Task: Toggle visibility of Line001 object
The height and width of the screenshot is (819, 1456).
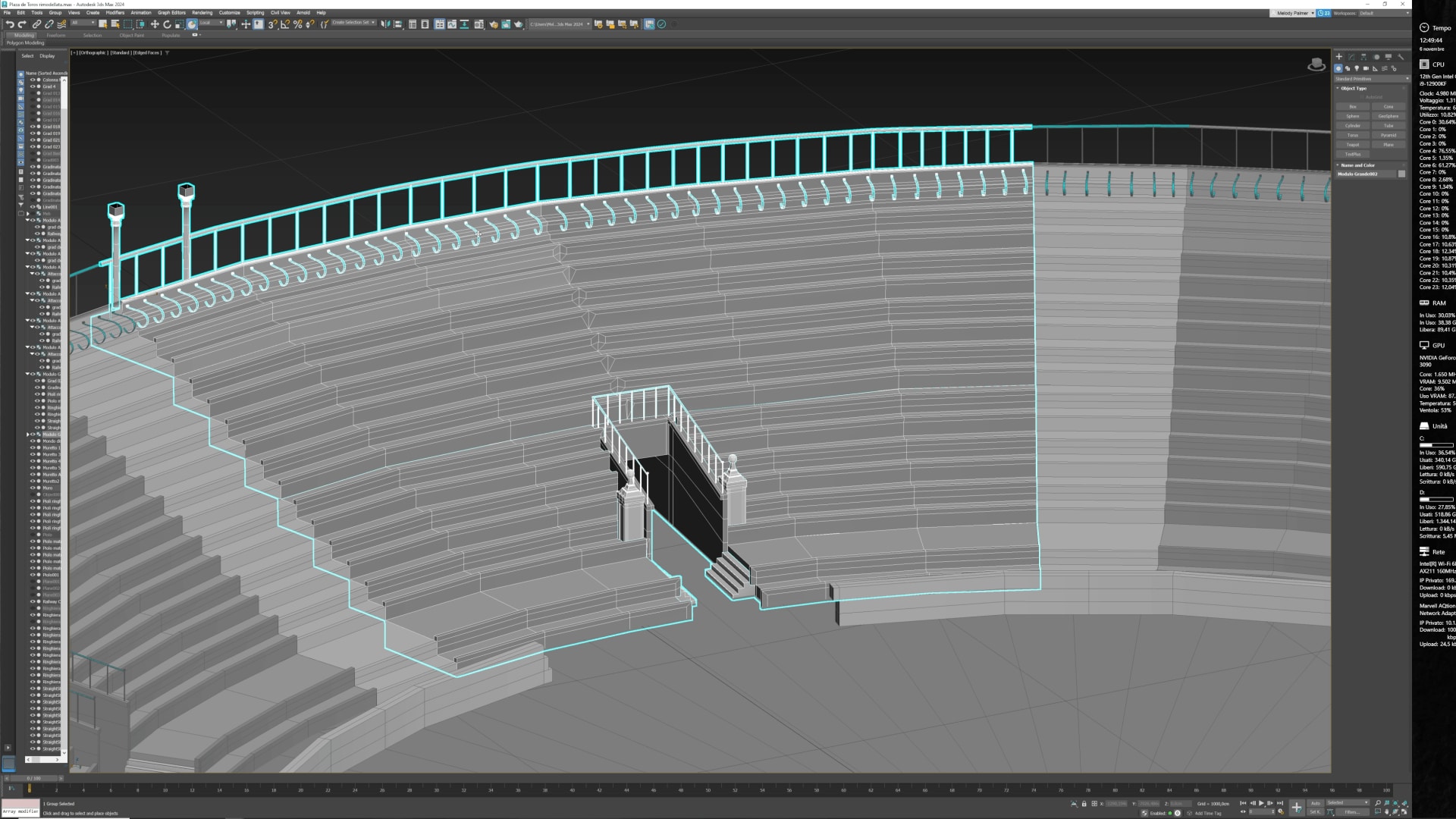Action: pyautogui.click(x=33, y=207)
